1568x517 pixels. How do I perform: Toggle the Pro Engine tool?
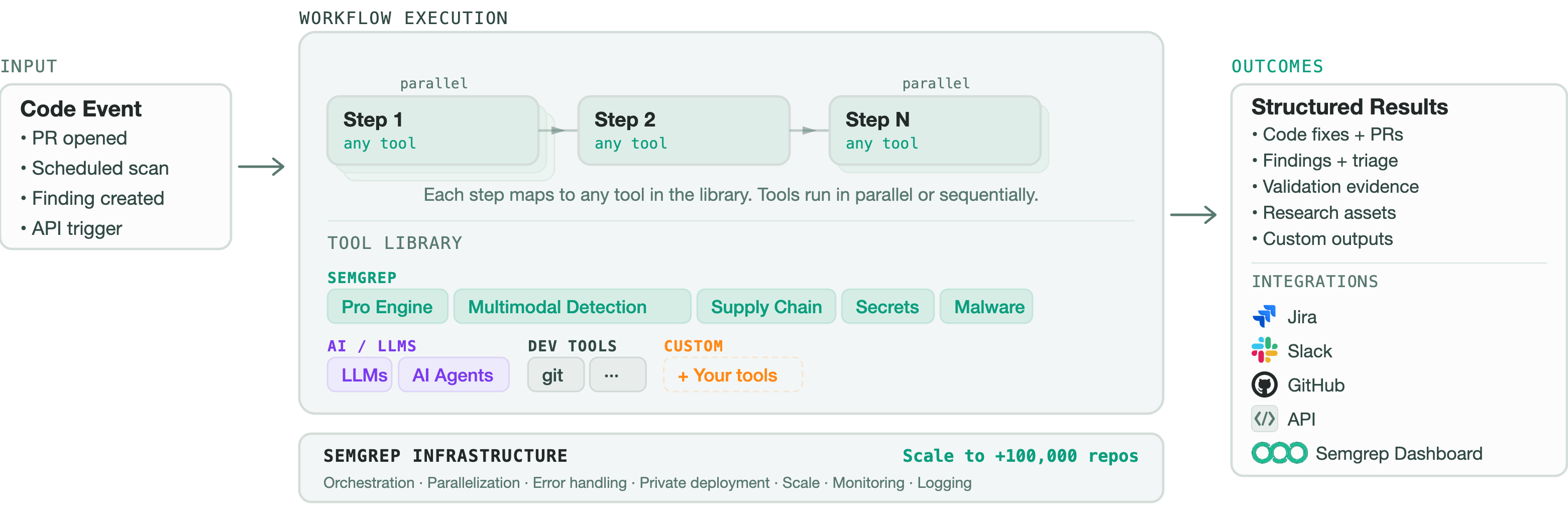[x=387, y=307]
